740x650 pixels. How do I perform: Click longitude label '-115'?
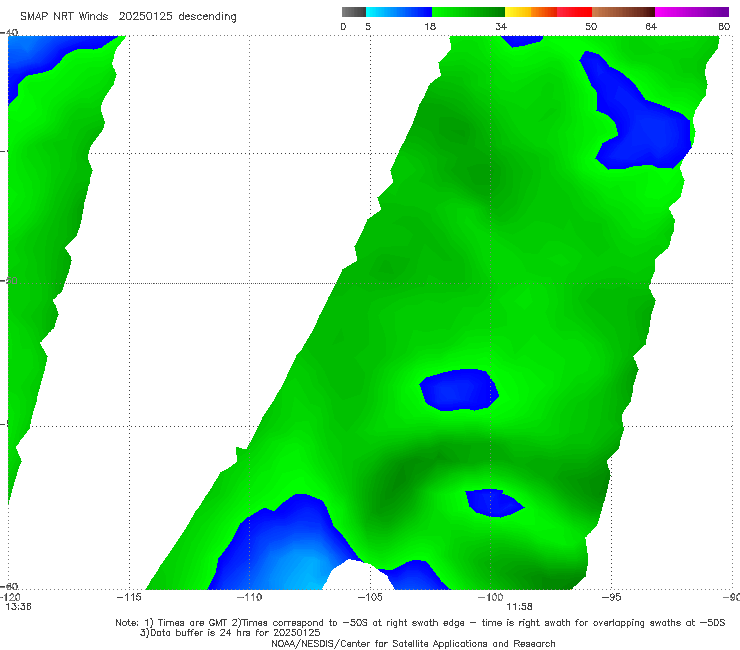tap(129, 597)
